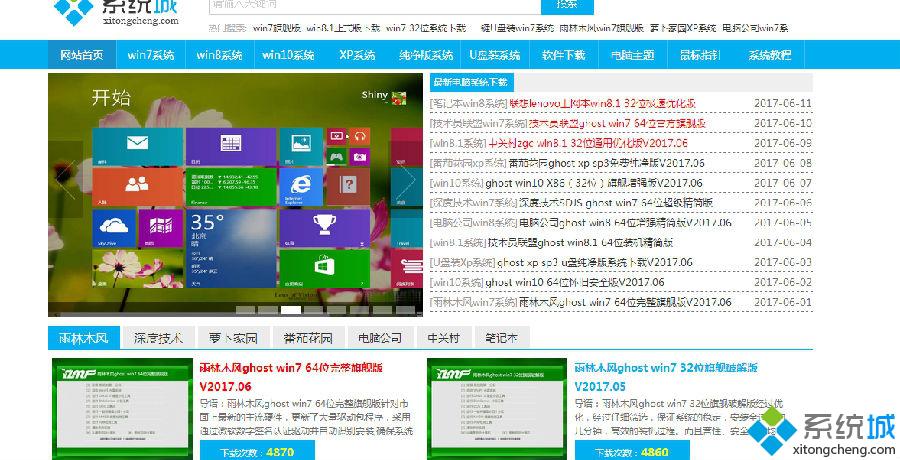Open the 纯净版系统 nav item
Viewport: 900px width, 460px height.
(426, 55)
